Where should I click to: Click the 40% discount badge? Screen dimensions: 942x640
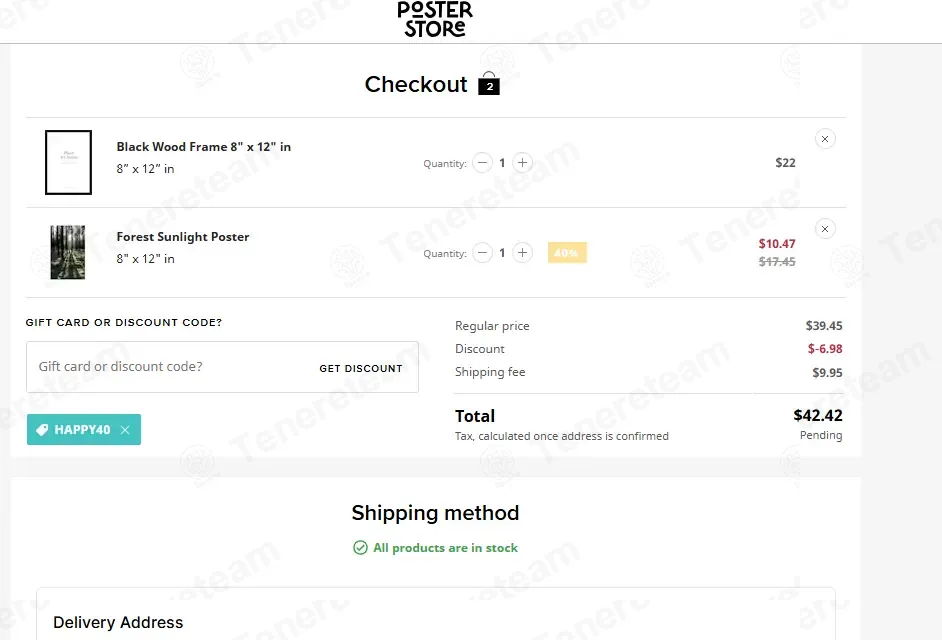pyautogui.click(x=567, y=253)
